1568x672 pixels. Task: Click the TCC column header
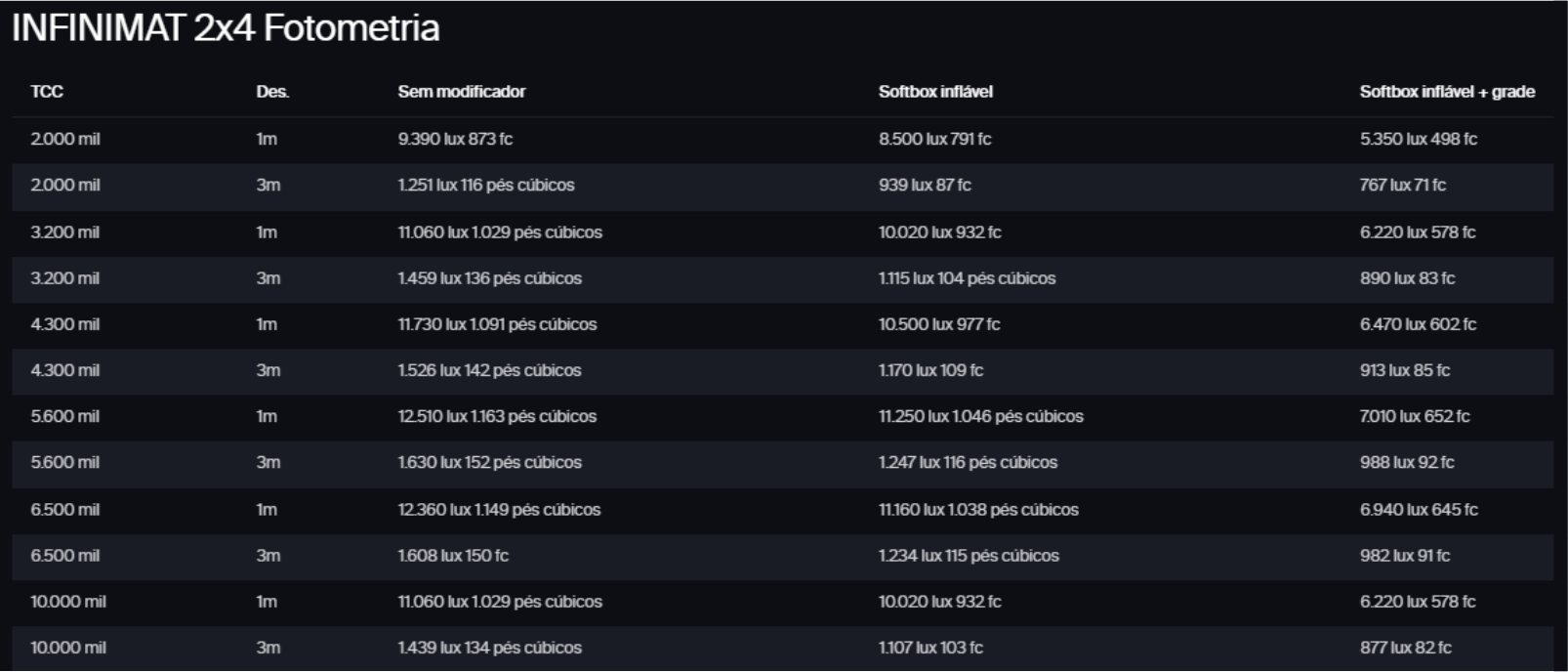coord(47,92)
